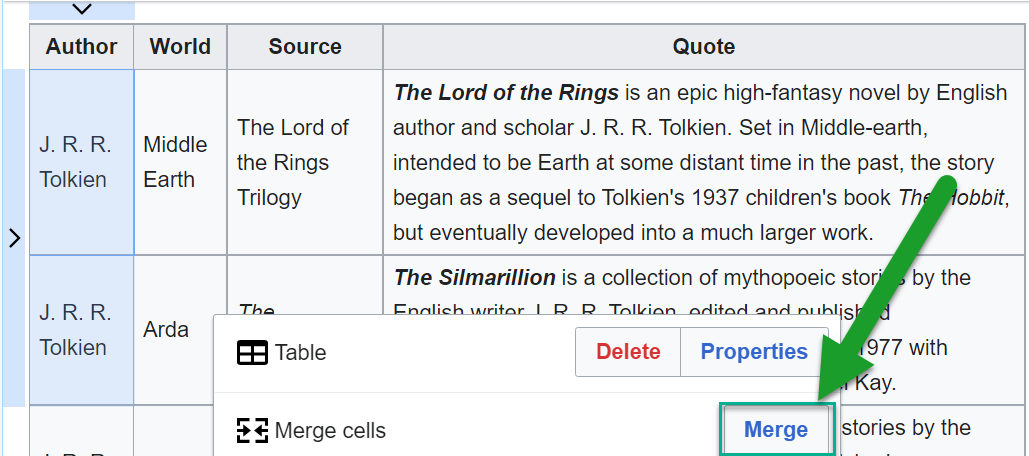Select the Author header cell

(81, 47)
